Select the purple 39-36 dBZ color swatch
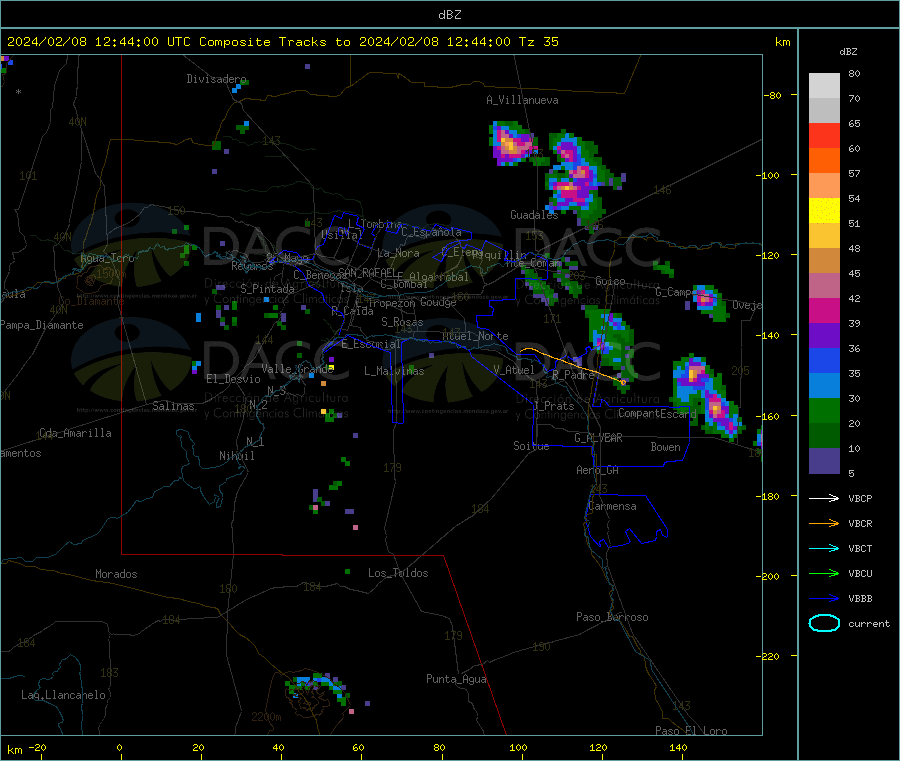900x761 pixels. coord(824,336)
